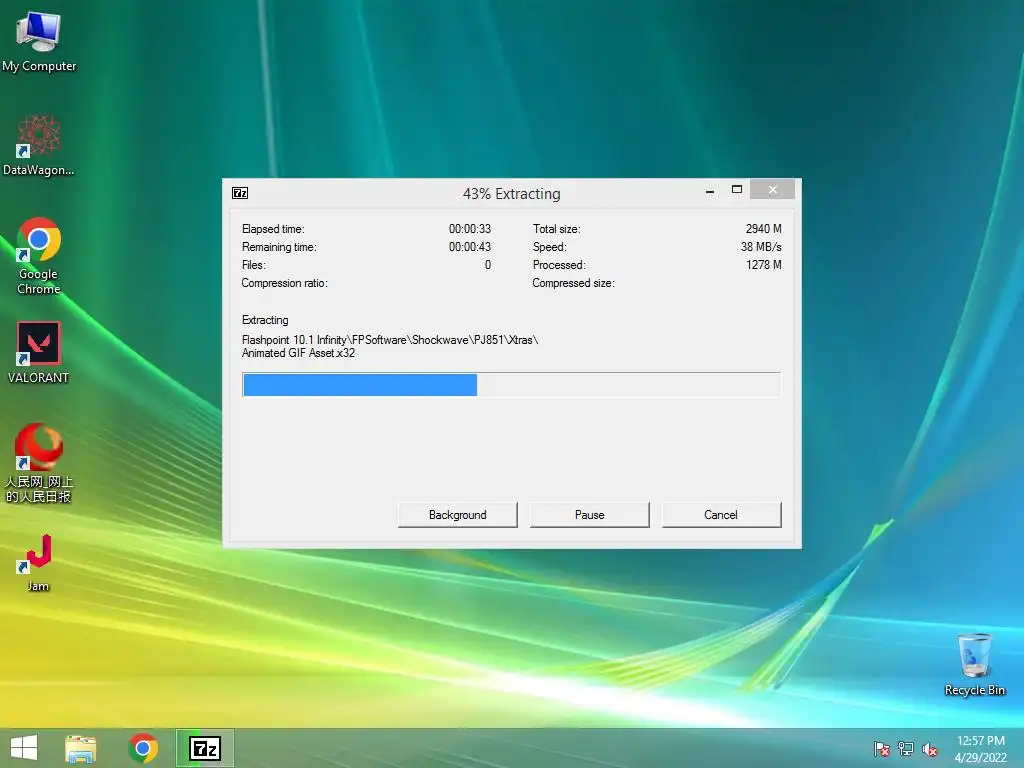This screenshot has width=1024, height=768.
Task: Open the clock showing 12:57 PM
Action: point(980,749)
